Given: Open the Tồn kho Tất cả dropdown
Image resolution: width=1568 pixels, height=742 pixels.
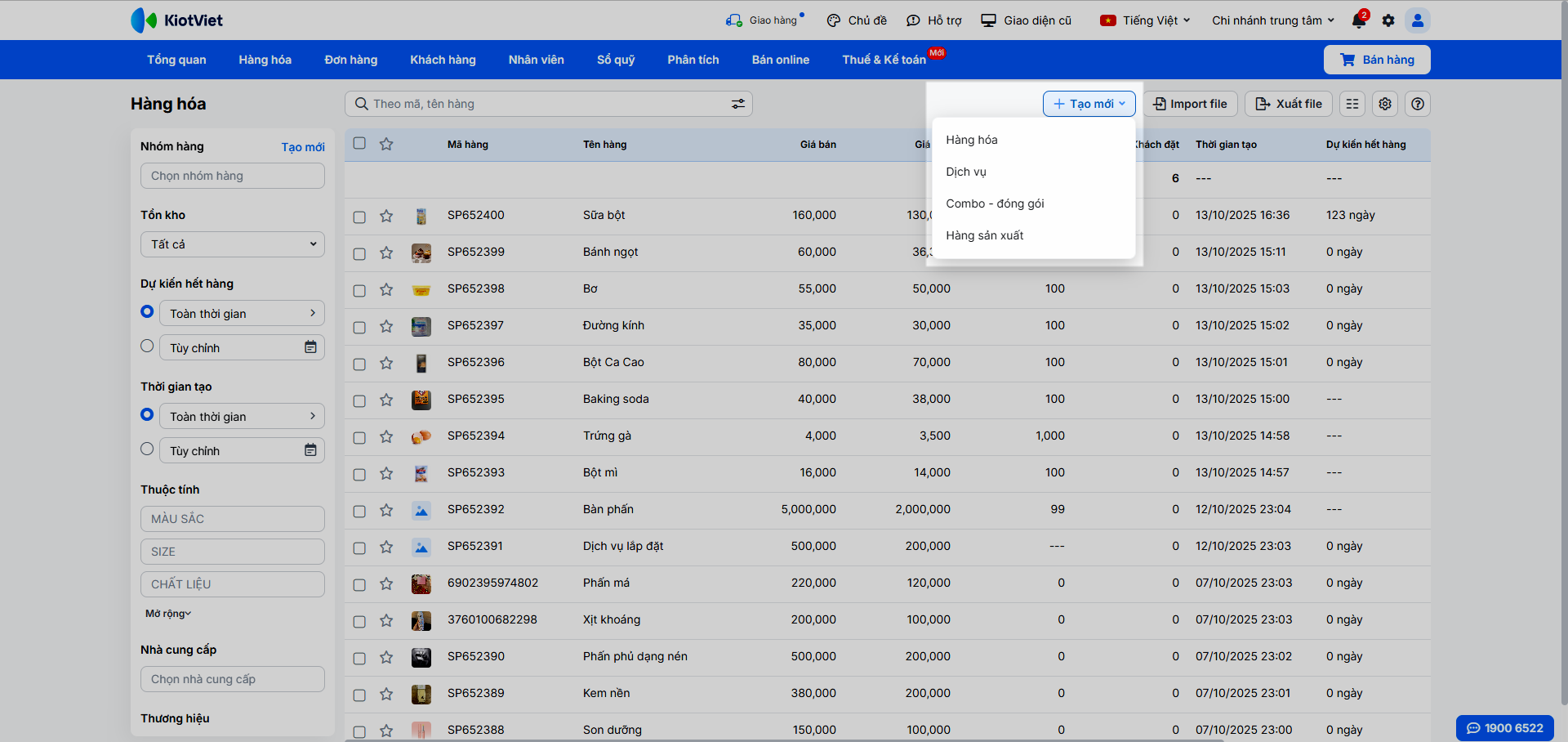Looking at the screenshot, I should 233,244.
